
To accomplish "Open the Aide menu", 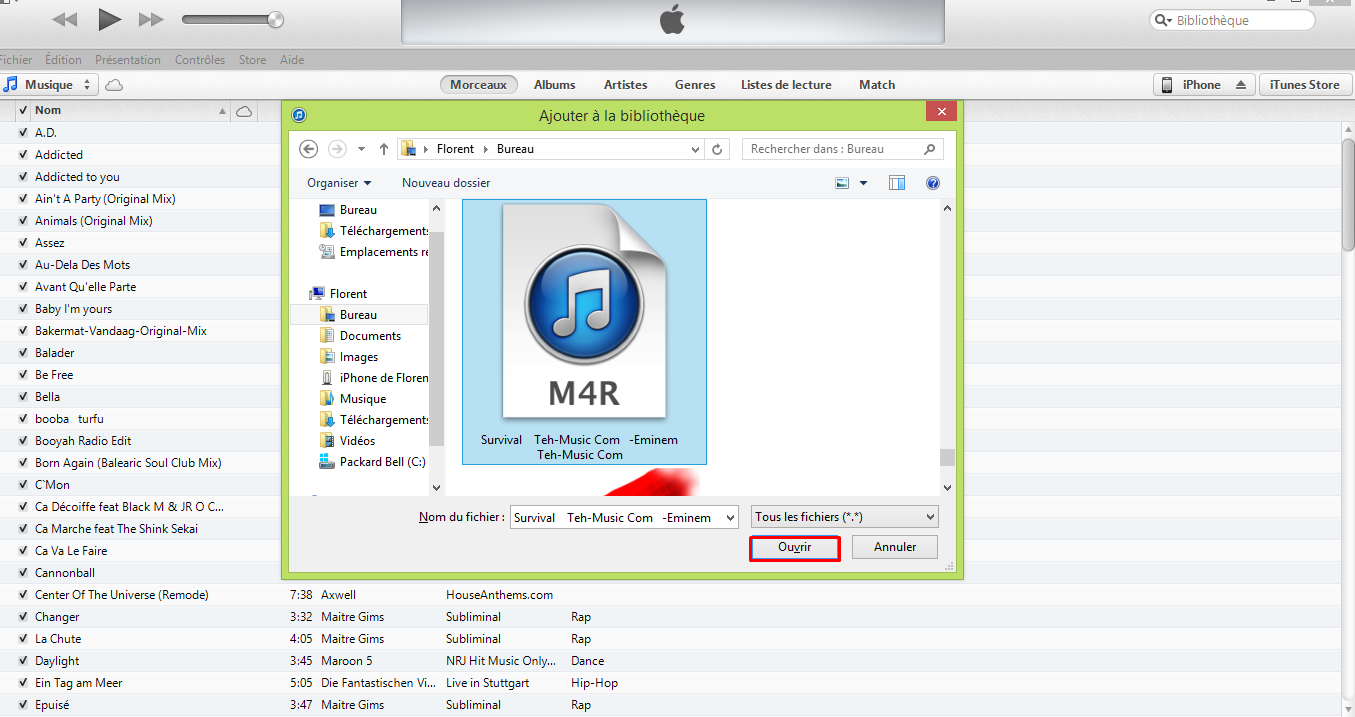I will point(292,60).
